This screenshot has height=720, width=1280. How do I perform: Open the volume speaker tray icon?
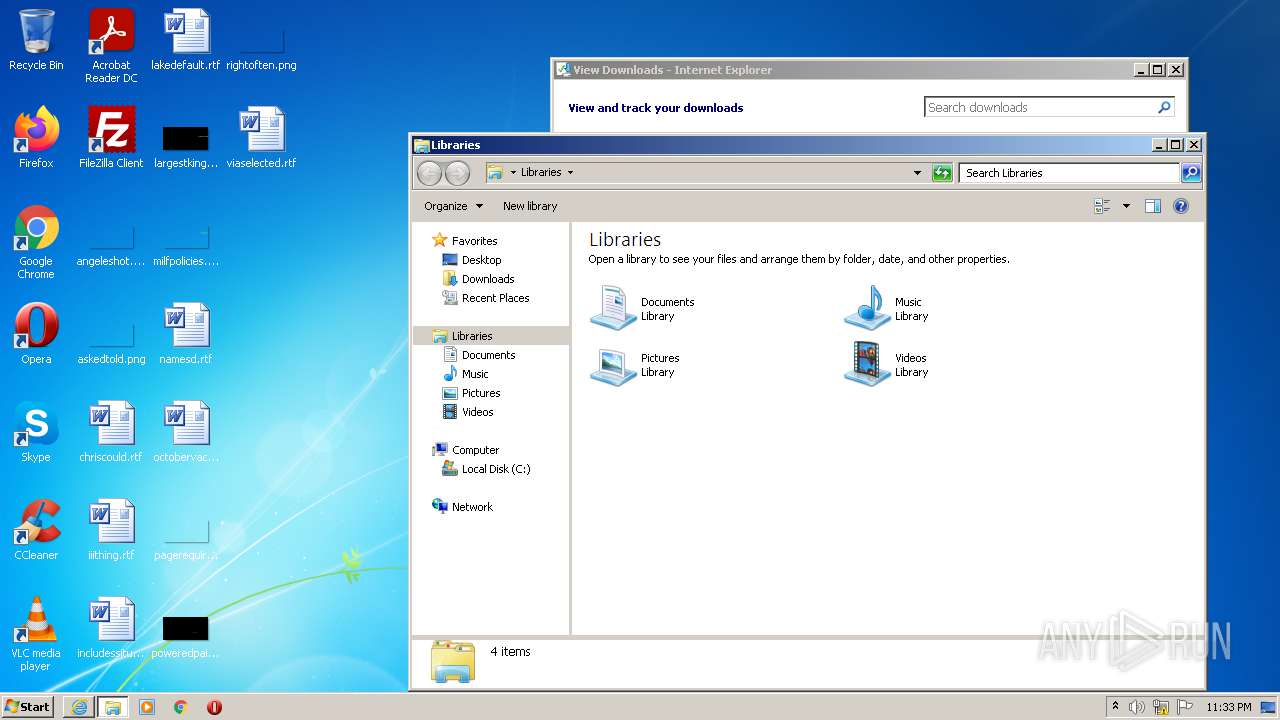click(x=1137, y=707)
